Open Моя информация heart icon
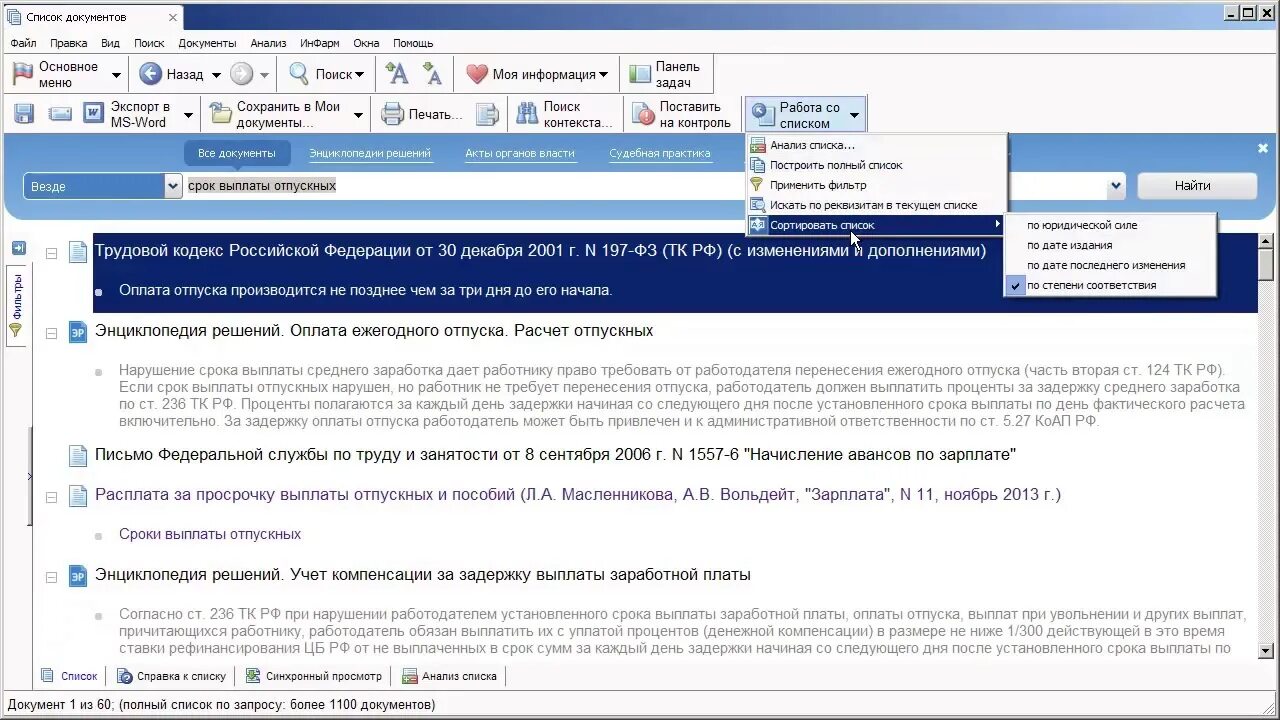This screenshot has width=1280, height=720. click(x=477, y=74)
